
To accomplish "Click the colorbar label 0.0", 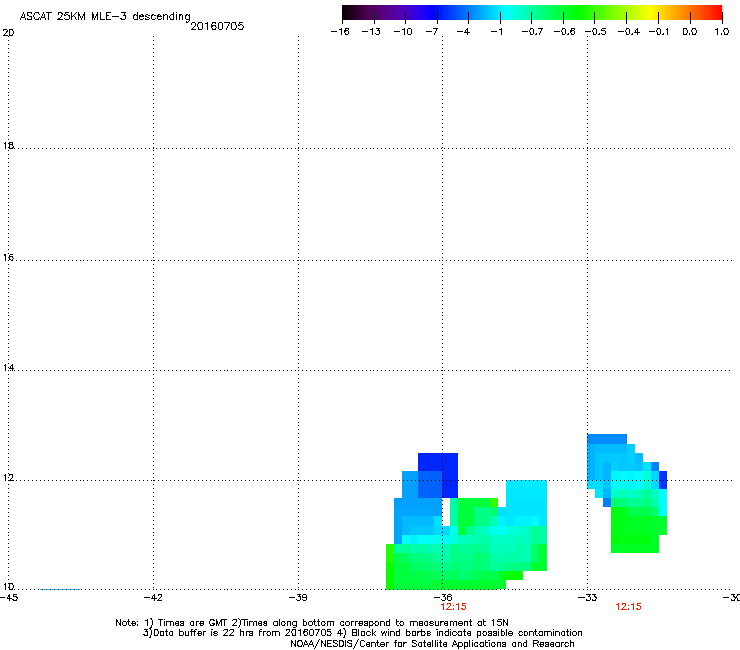I will coord(690,32).
